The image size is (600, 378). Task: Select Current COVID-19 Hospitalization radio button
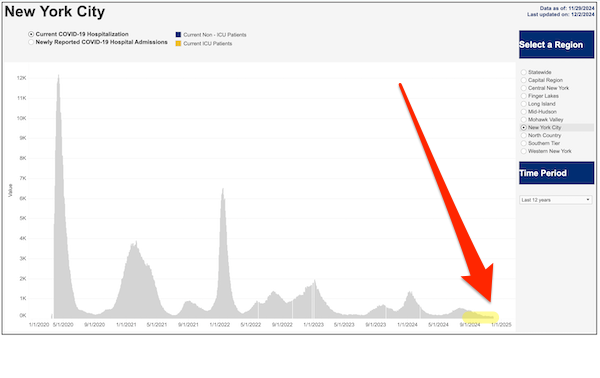pos(31,34)
